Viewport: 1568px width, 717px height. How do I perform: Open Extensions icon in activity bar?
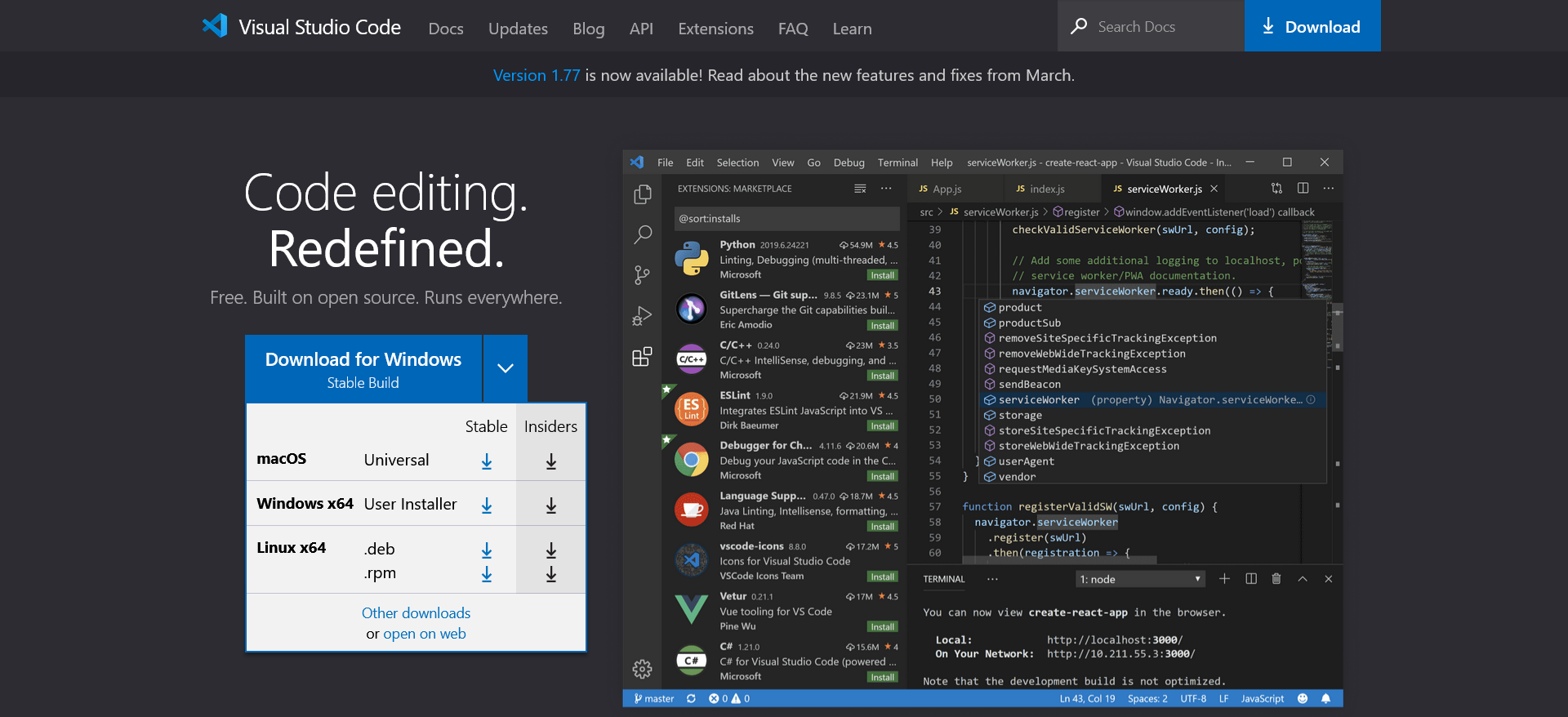(643, 356)
